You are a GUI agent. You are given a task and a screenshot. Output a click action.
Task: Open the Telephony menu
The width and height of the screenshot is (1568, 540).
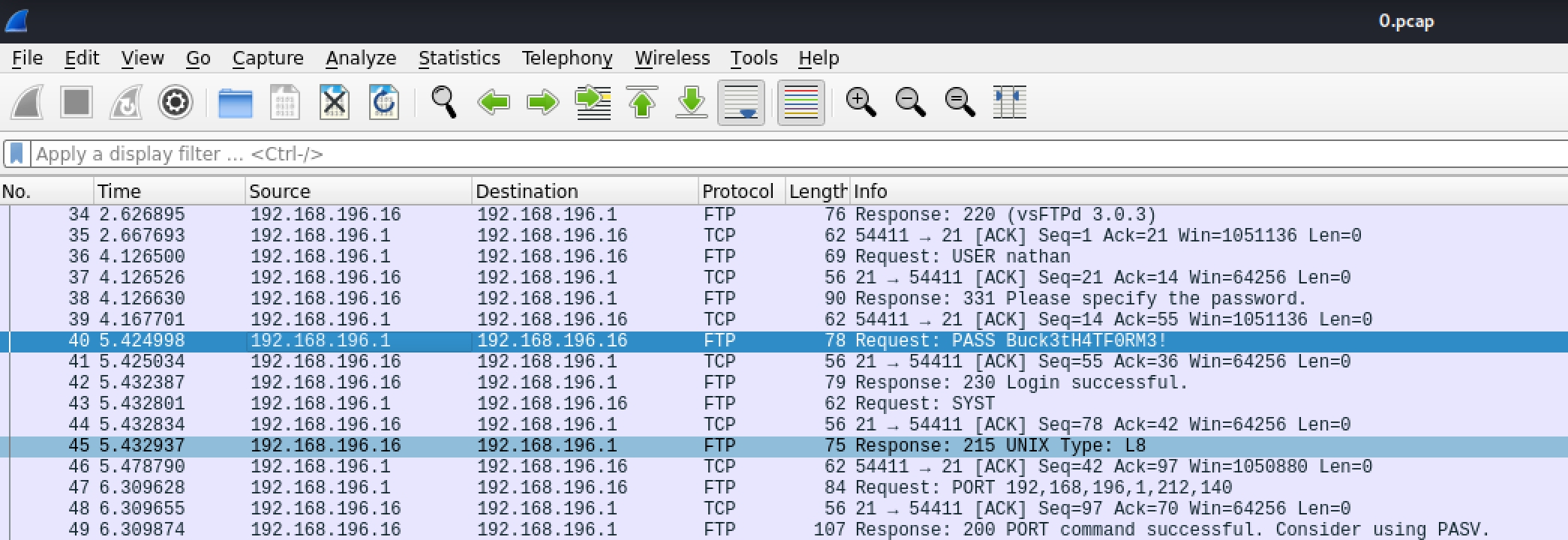pos(566,58)
